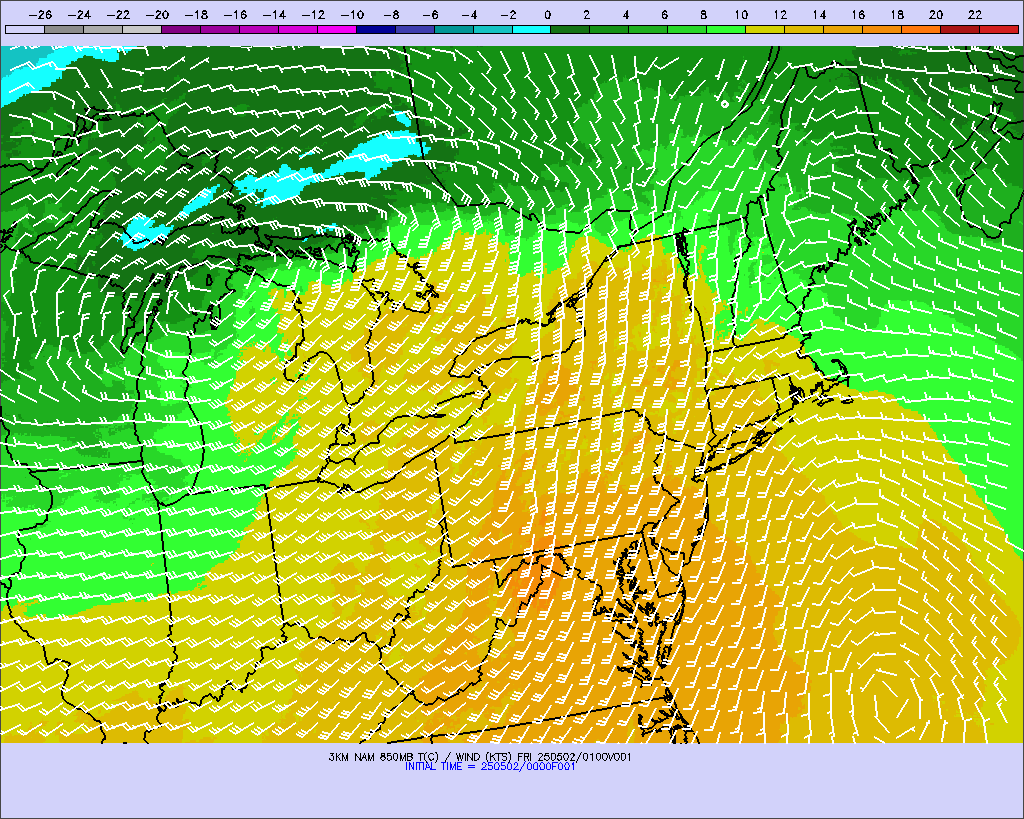
Task: Select the legend segment between 10 and 12
Action: point(765,29)
